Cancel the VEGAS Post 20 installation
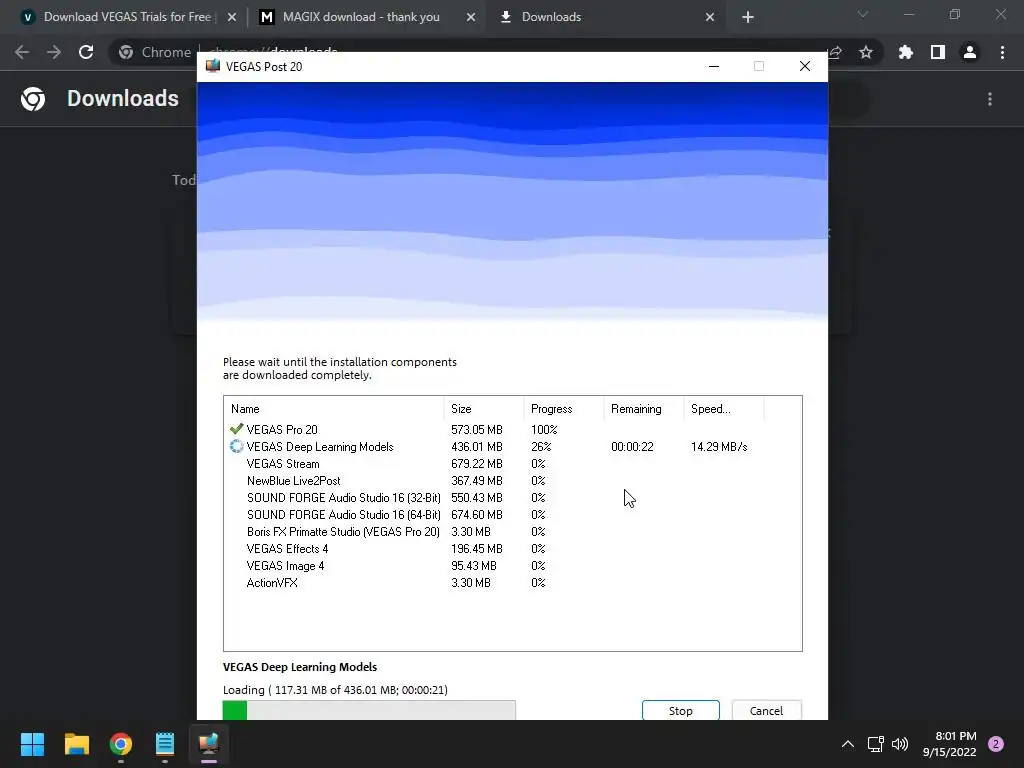The width and height of the screenshot is (1024, 768). click(x=766, y=710)
